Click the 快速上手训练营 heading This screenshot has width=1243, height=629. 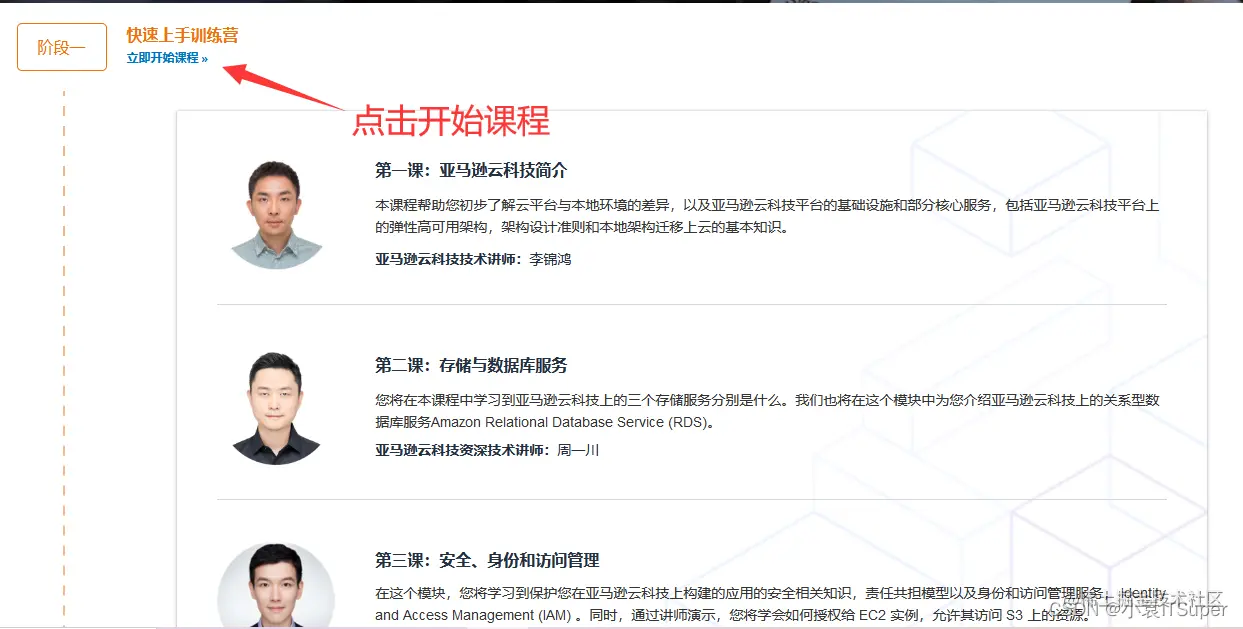[182, 36]
